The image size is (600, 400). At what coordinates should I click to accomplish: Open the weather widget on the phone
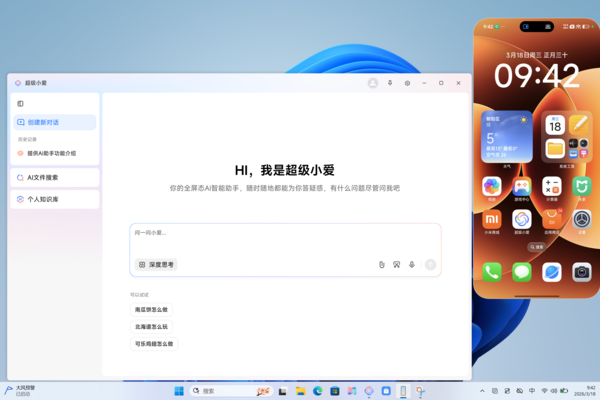pos(507,137)
